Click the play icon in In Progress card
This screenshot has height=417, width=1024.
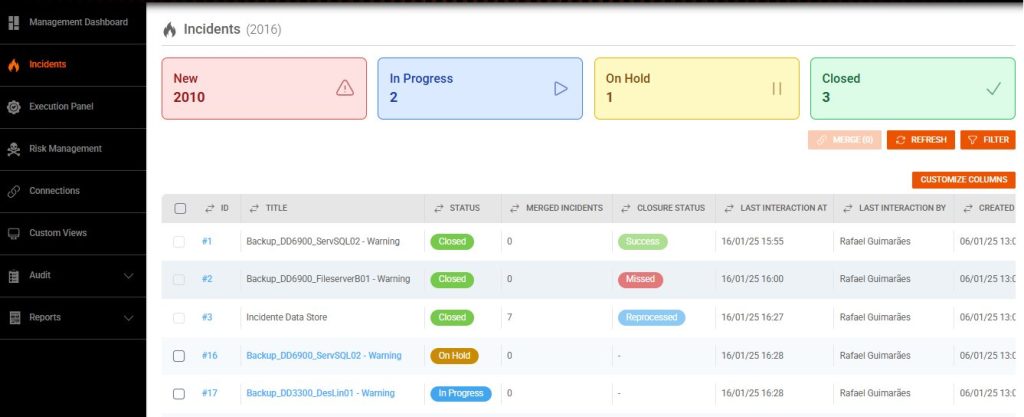tap(561, 88)
